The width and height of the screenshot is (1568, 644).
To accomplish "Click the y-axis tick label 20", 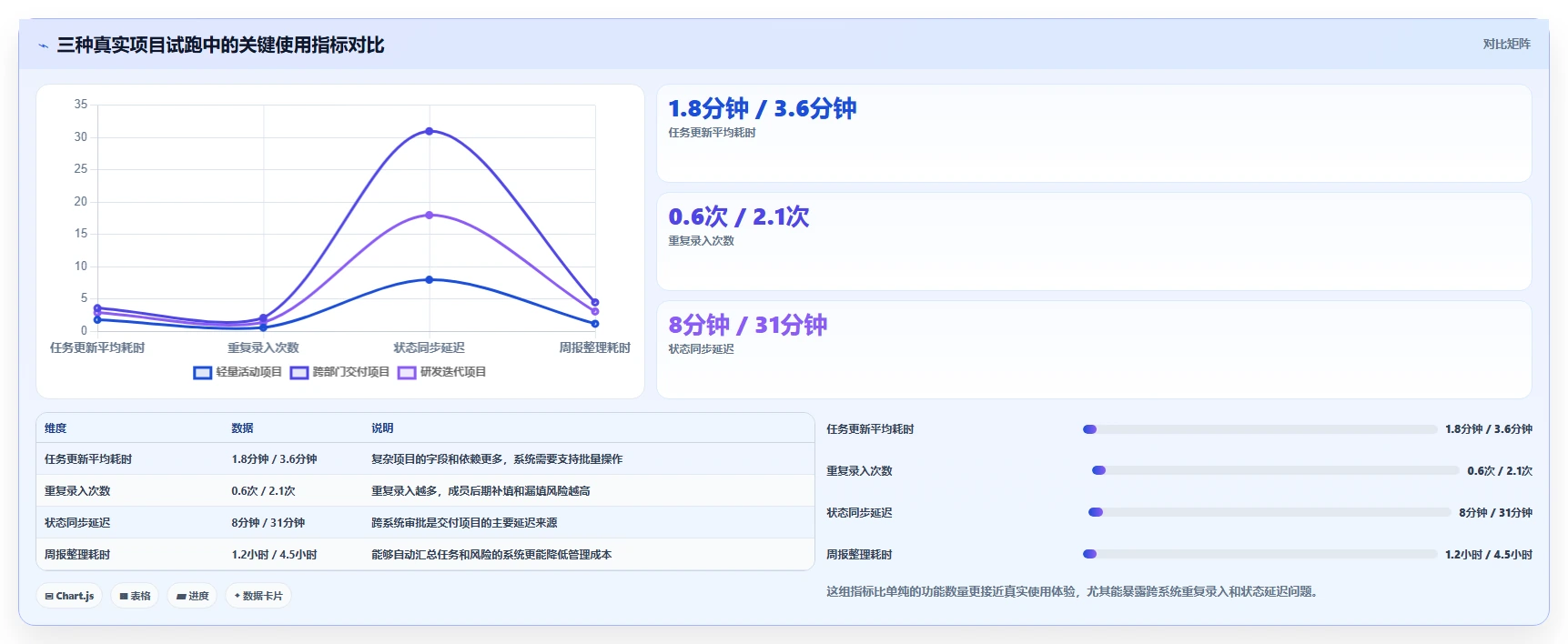I will 81,201.
